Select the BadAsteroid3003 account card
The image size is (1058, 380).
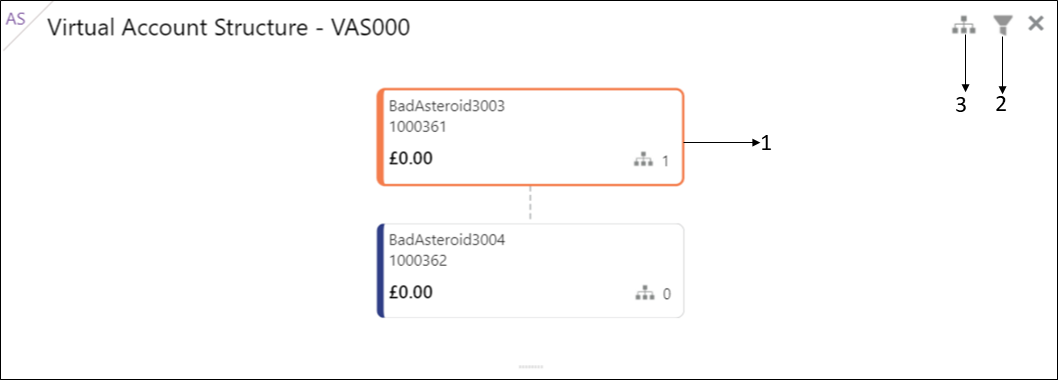(530, 136)
